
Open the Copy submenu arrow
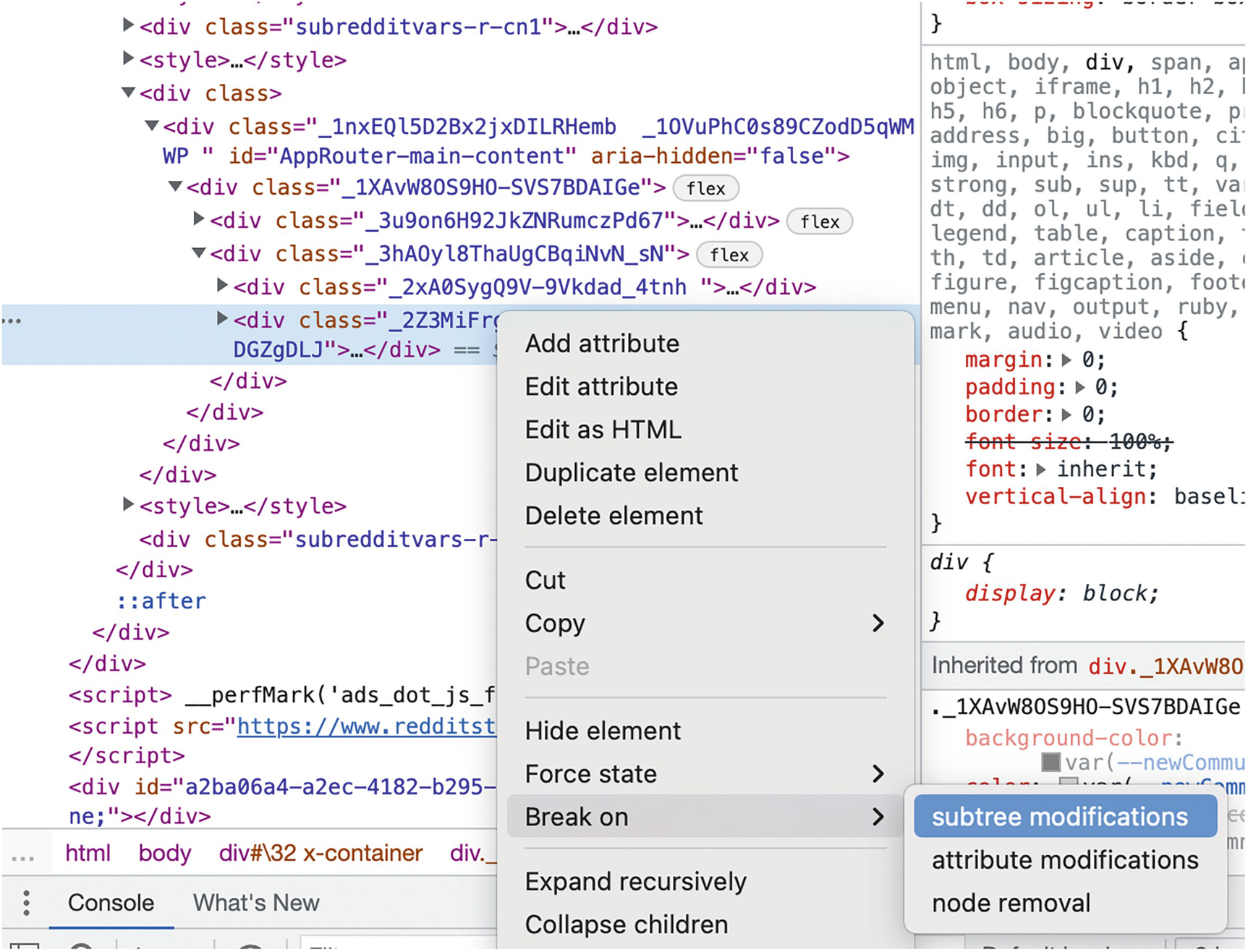pos(878,623)
